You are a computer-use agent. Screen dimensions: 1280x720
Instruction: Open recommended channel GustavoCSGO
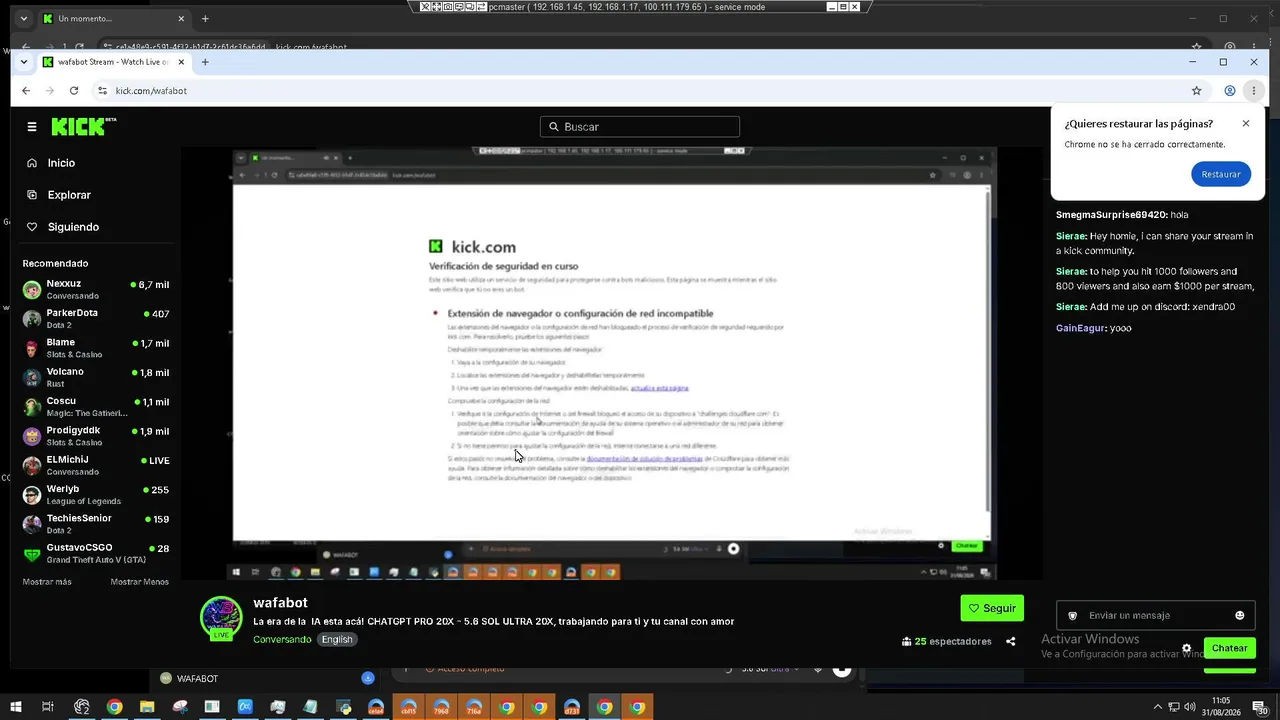point(95,553)
